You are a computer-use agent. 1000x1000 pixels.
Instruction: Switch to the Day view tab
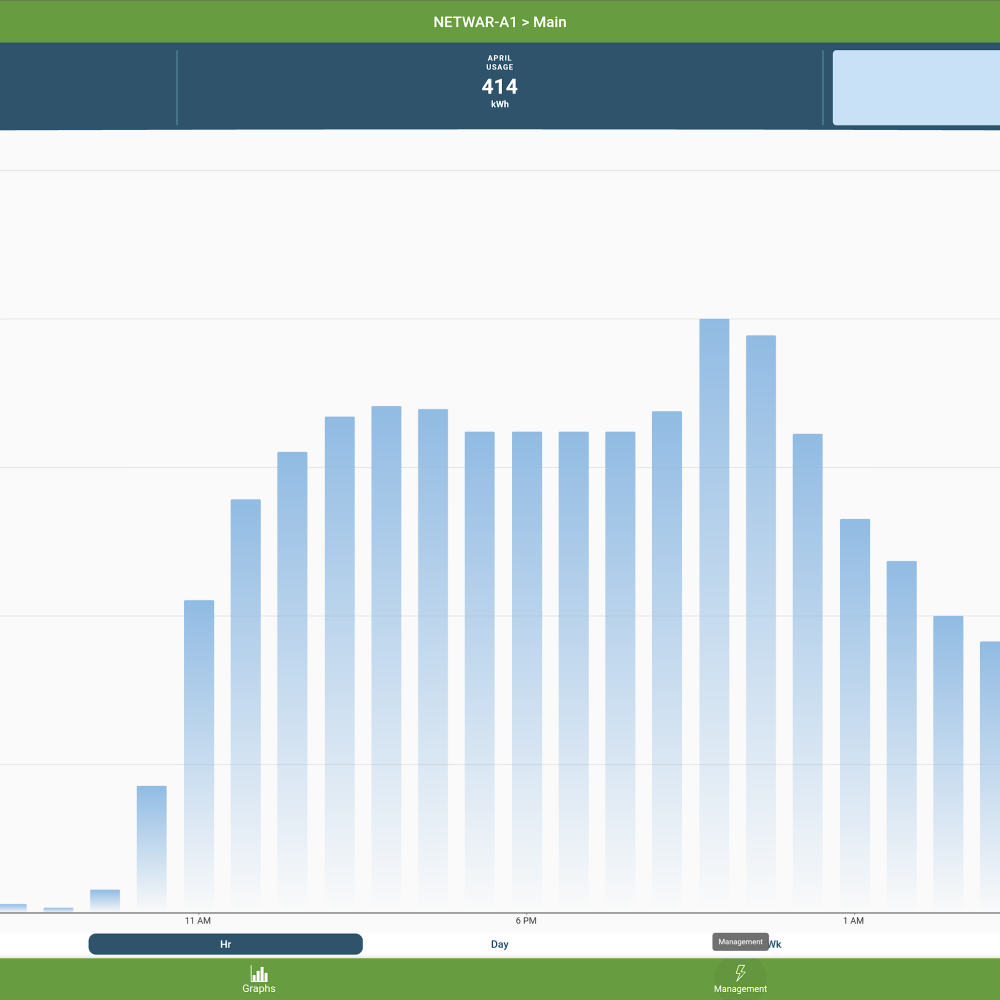[500, 944]
